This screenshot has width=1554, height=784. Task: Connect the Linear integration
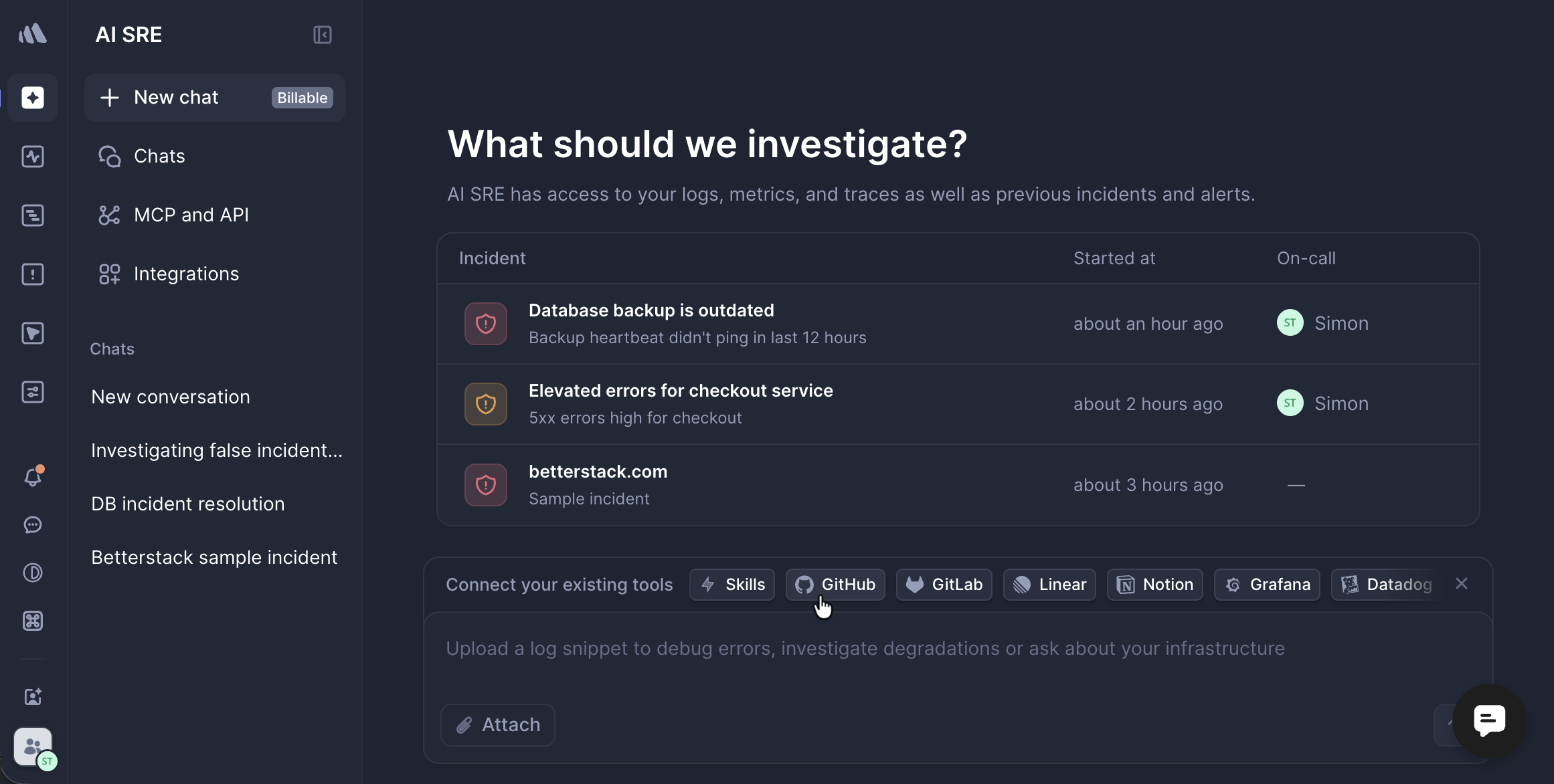[x=1049, y=585]
